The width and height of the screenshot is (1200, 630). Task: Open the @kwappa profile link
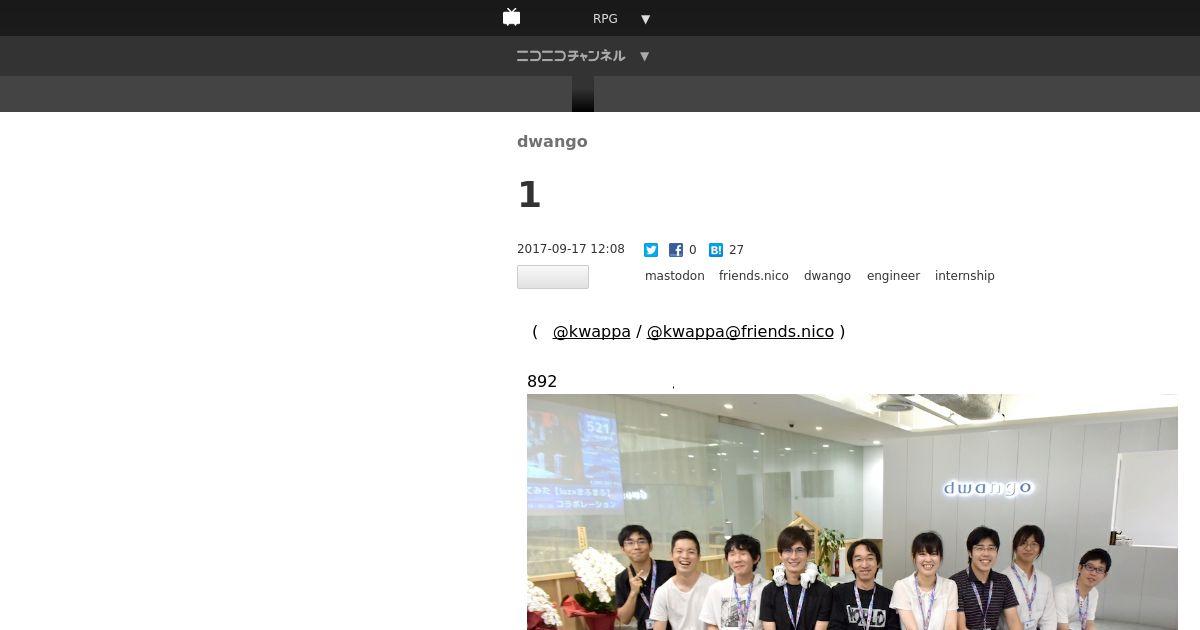(592, 331)
